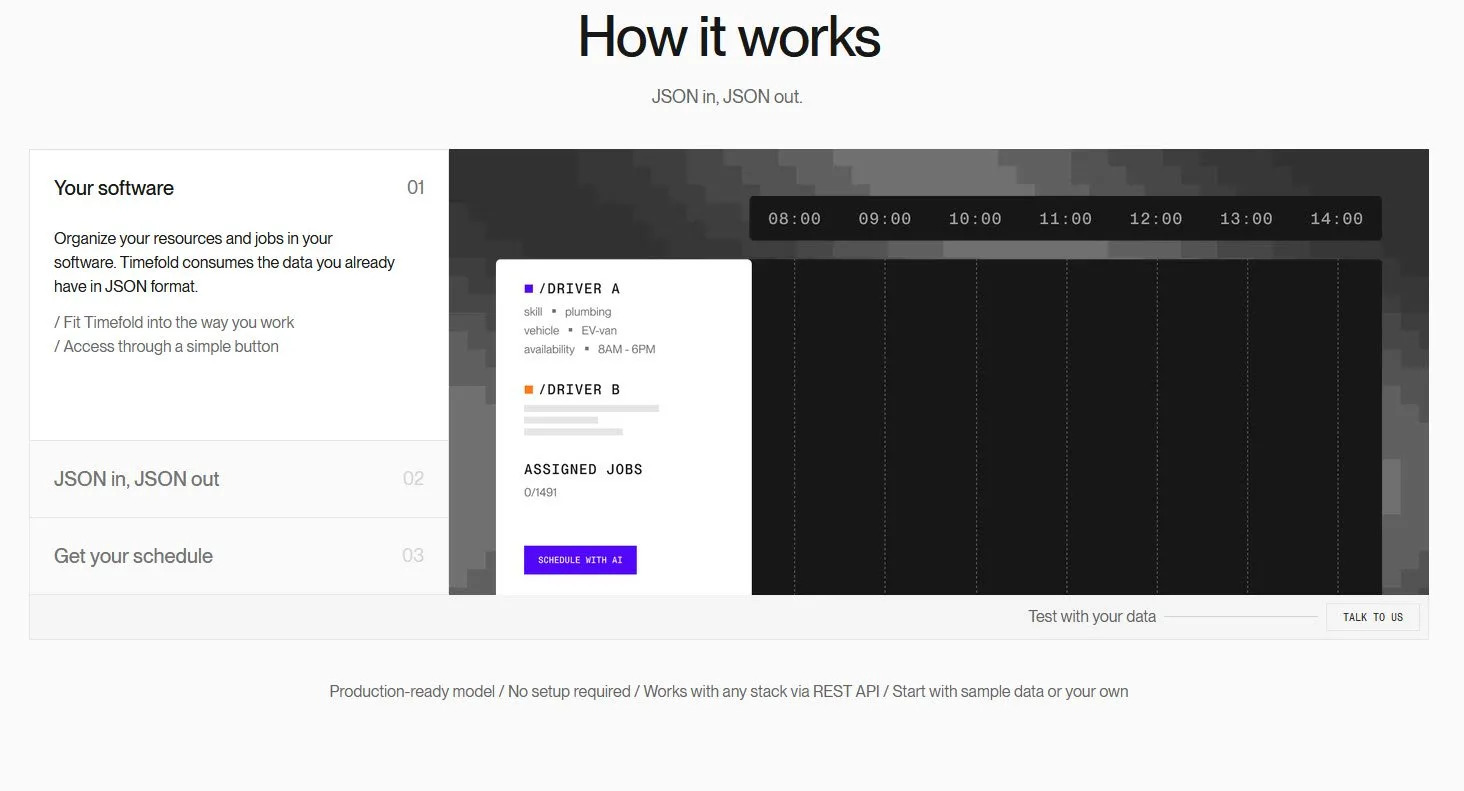Click the 12:00 time label
Screen dimensions: 1464x791
[x=1156, y=219]
